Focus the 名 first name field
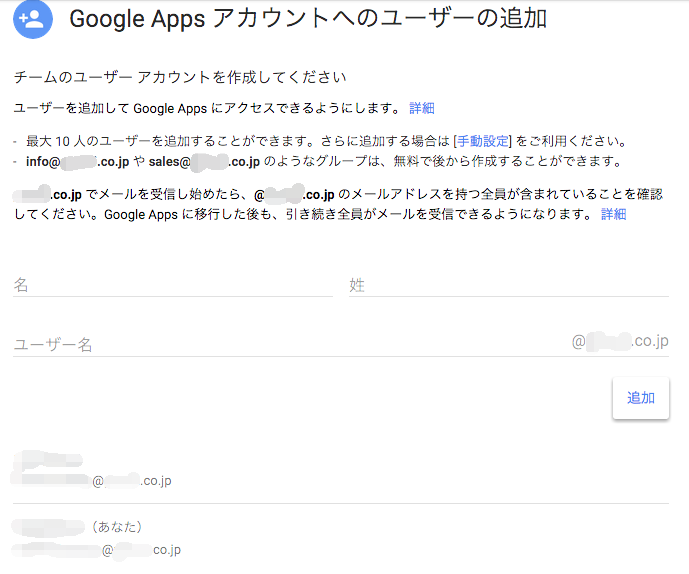The height and width of the screenshot is (574, 689). point(173,285)
